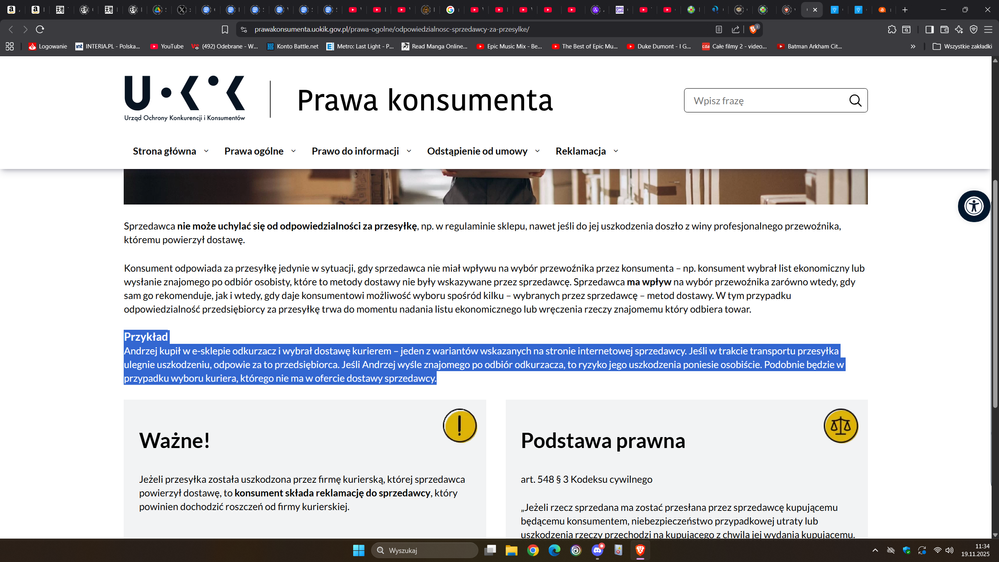Open the Całe filmy 2 bookmark

[x=734, y=47]
